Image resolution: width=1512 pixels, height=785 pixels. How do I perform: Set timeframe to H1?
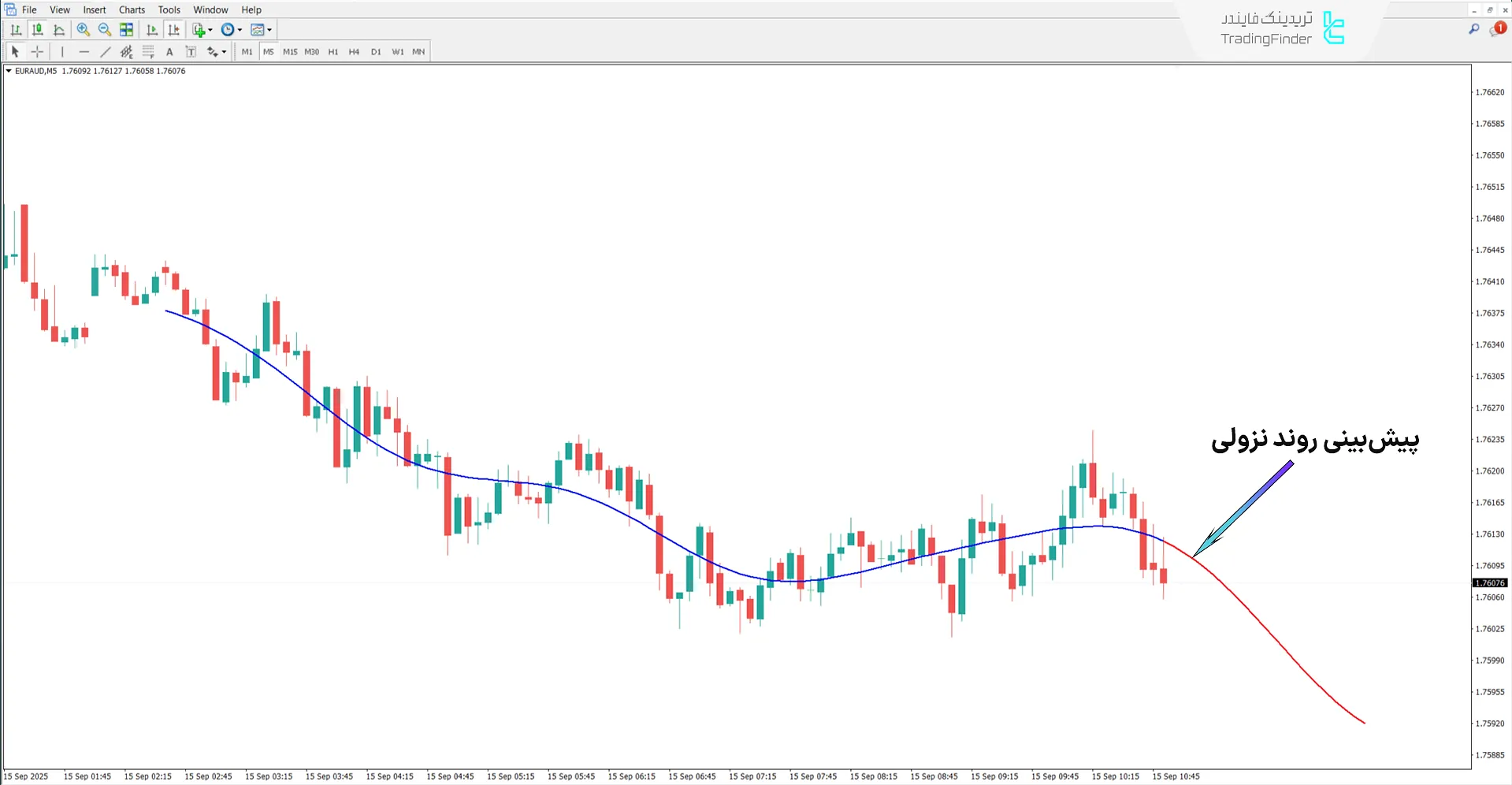(333, 52)
